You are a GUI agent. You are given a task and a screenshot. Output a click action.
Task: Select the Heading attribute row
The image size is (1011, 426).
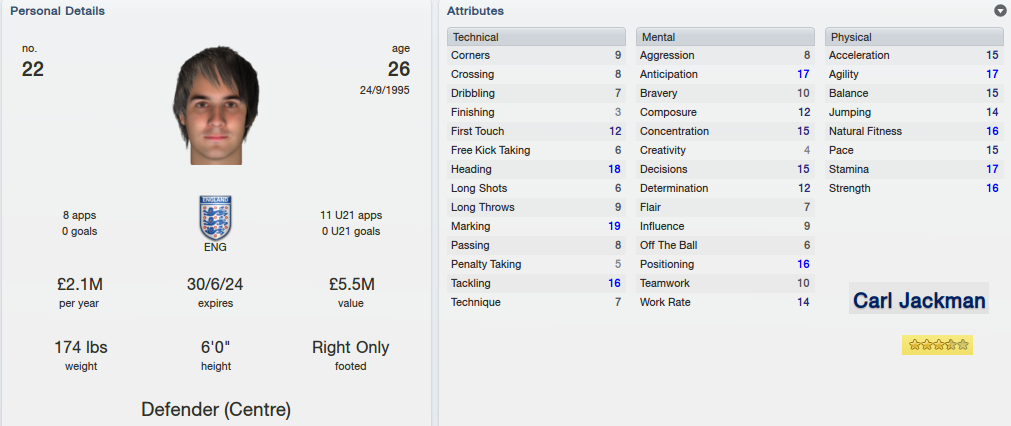536,169
